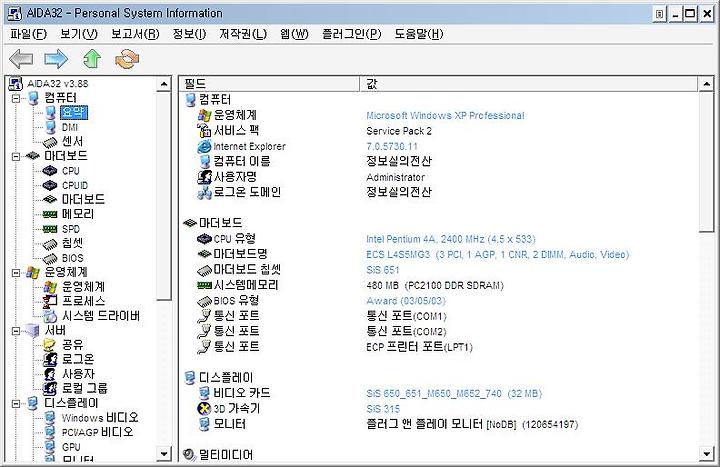
Task: Select the 480 MB (PC2100 DDR SDRAM) value
Action: [x=435, y=286]
